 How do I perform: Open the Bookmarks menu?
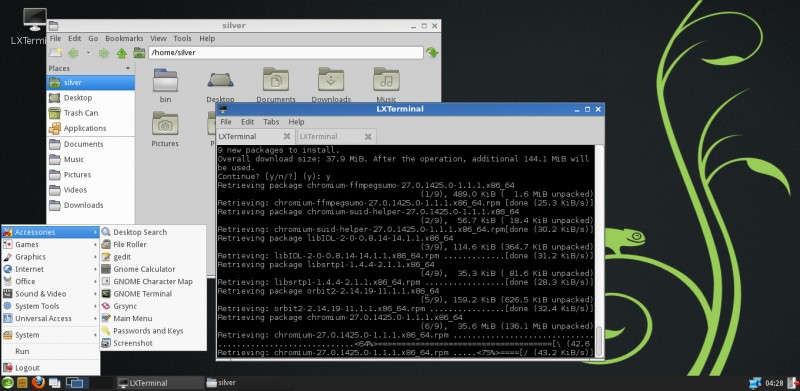click(x=124, y=38)
